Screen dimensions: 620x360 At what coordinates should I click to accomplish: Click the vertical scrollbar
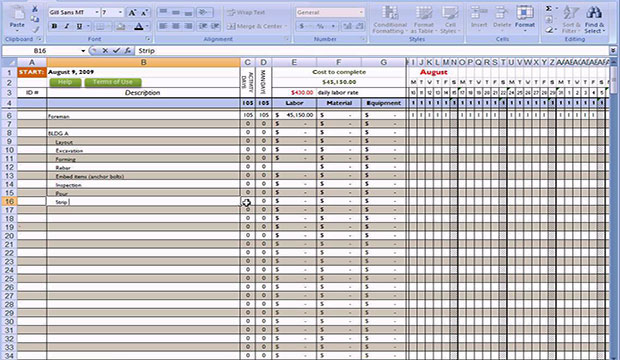click(613, 210)
